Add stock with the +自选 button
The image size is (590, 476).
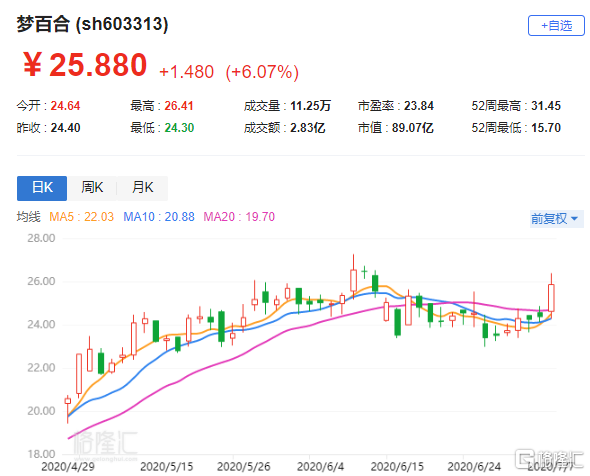(x=556, y=26)
